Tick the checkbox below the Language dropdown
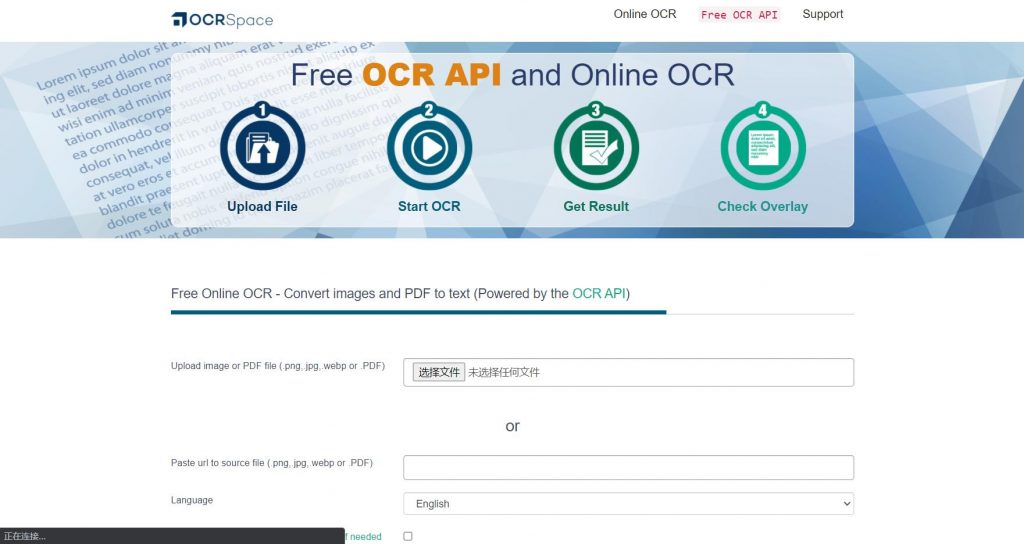The height and width of the screenshot is (544, 1024). [408, 537]
